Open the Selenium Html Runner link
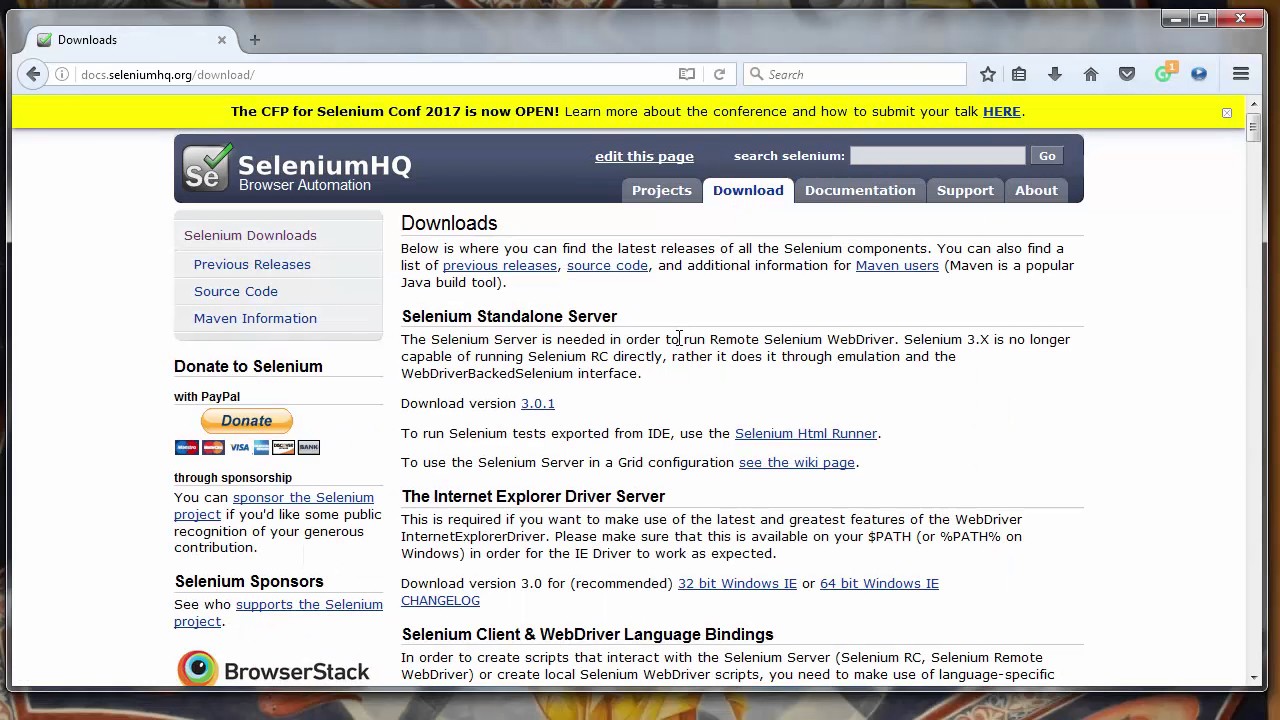 (806, 433)
